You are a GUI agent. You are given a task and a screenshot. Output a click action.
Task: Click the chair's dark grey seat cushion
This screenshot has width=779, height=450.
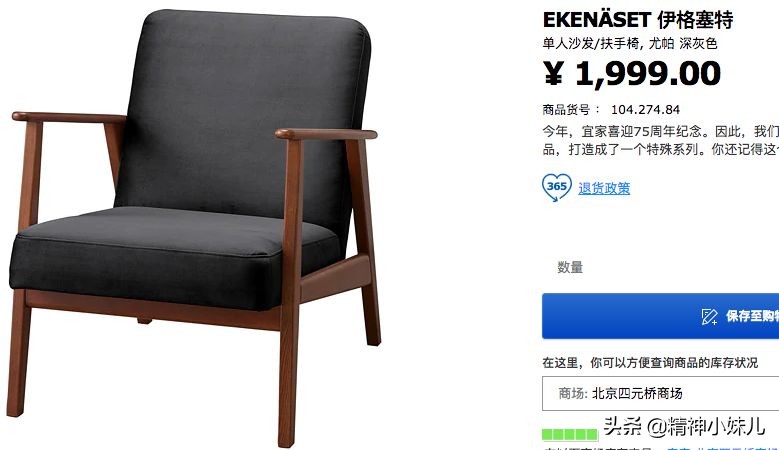(164, 253)
